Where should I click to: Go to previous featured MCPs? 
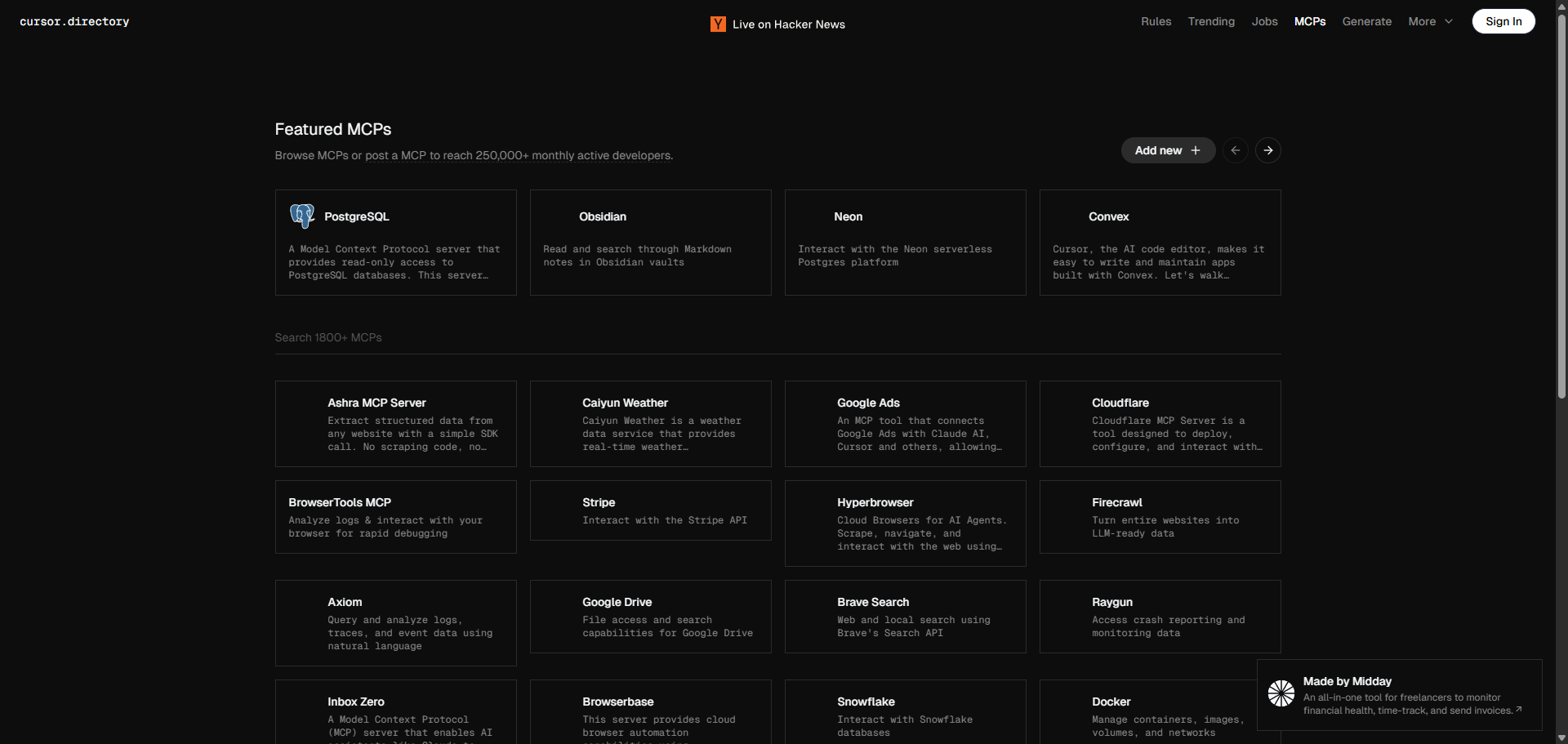[1235, 150]
